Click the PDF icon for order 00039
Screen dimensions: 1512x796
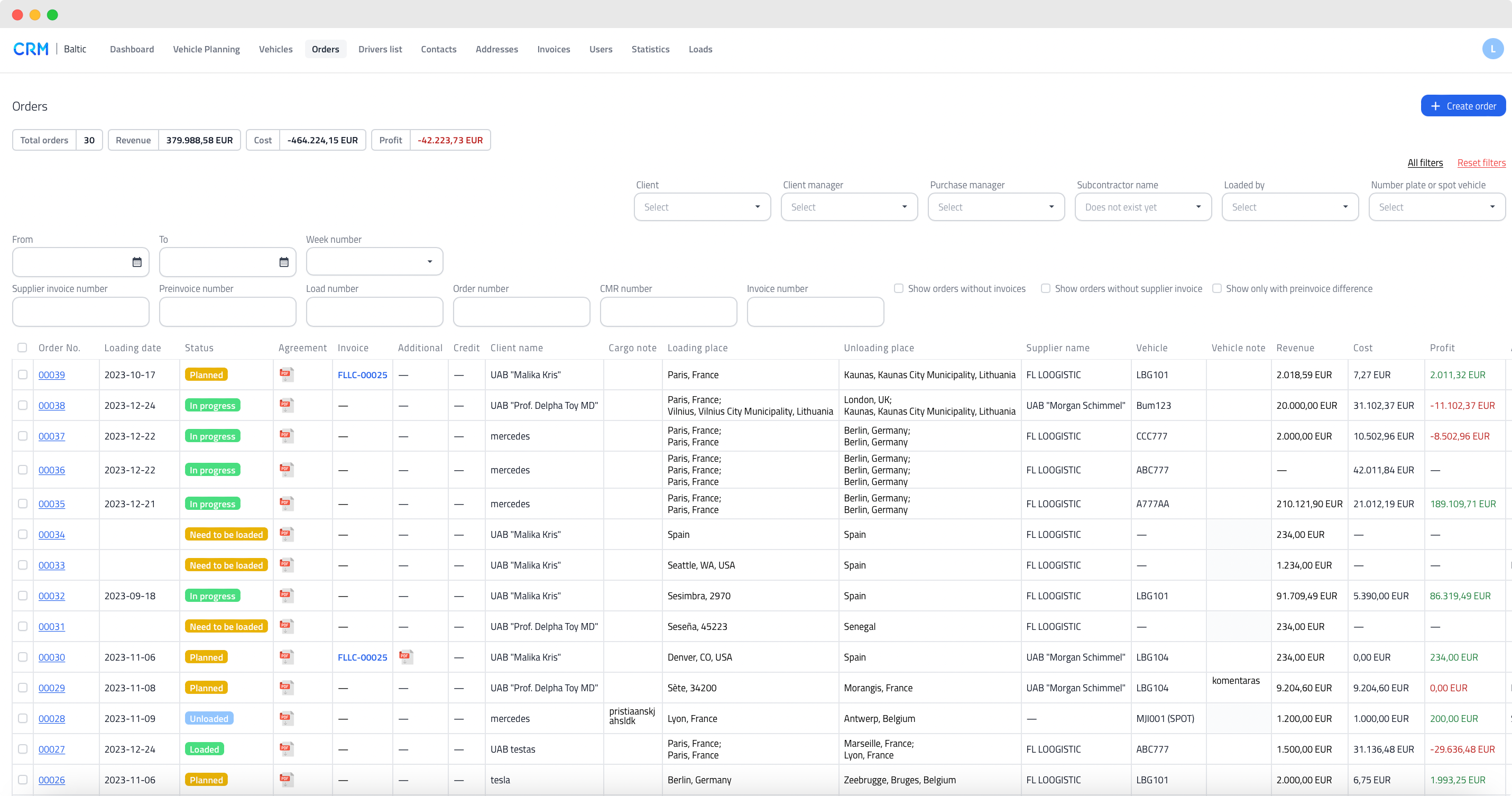pos(287,375)
